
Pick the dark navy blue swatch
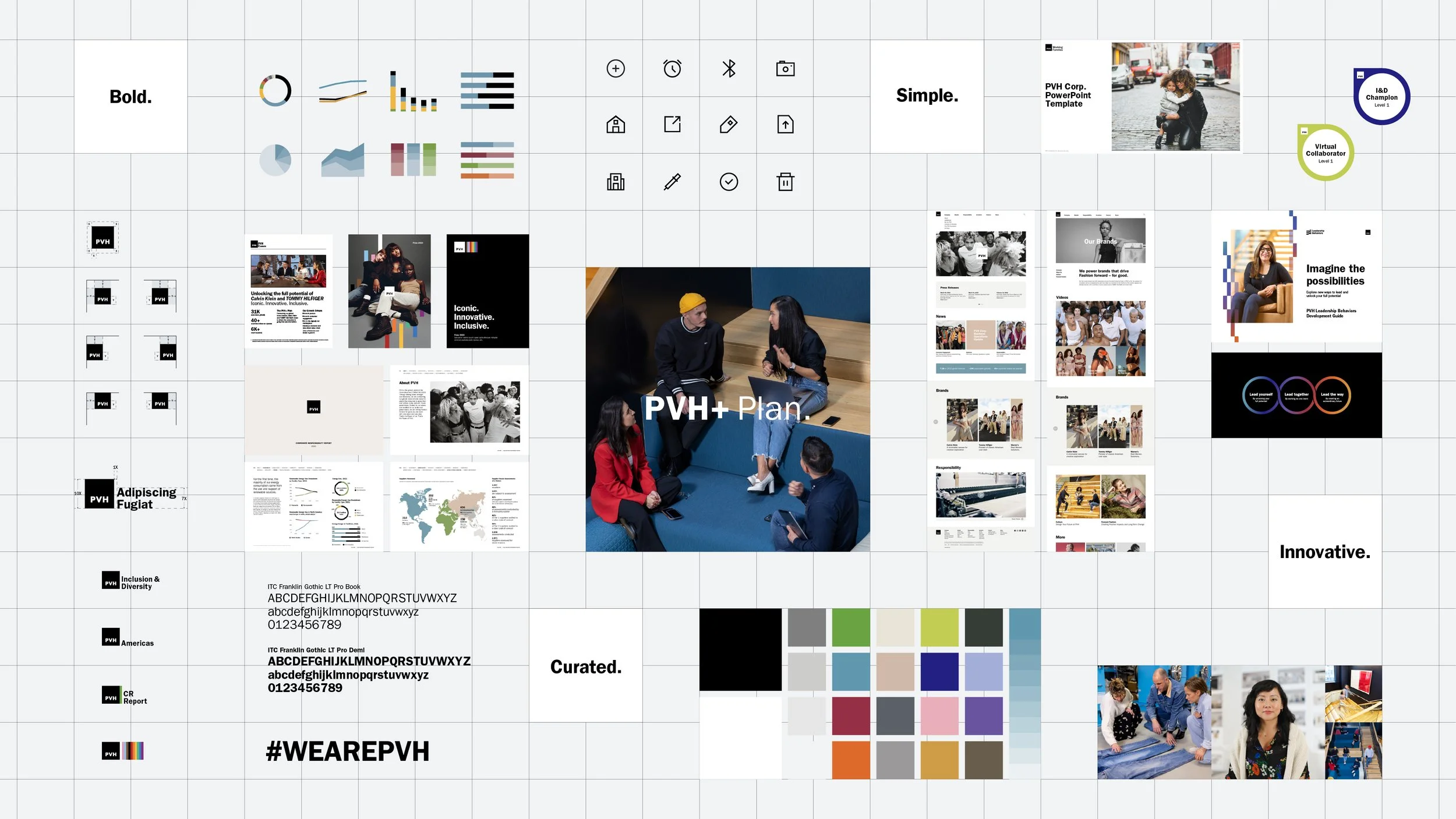click(x=939, y=672)
